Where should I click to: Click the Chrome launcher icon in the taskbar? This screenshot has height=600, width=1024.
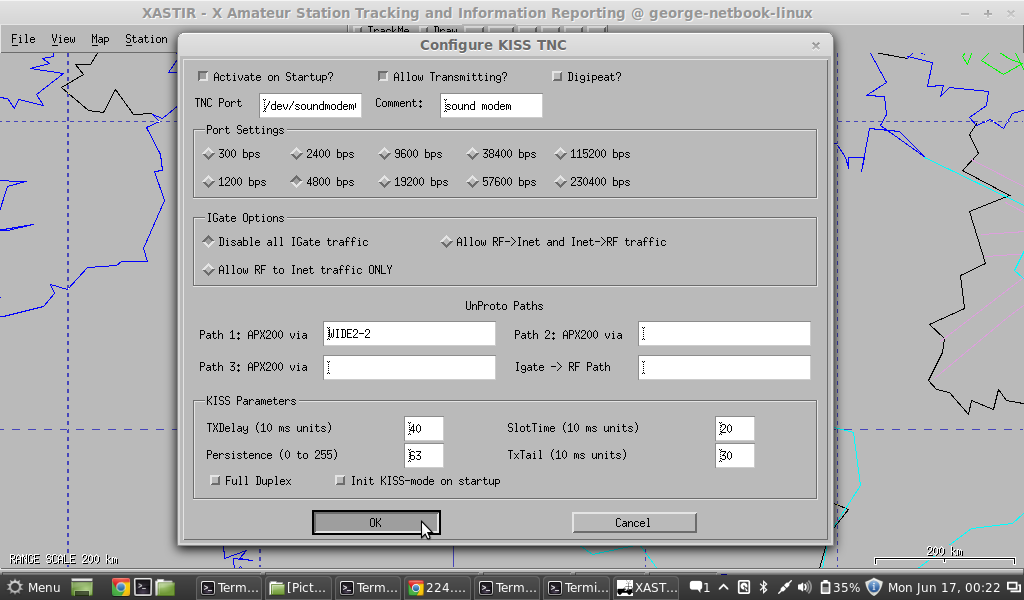pos(120,587)
